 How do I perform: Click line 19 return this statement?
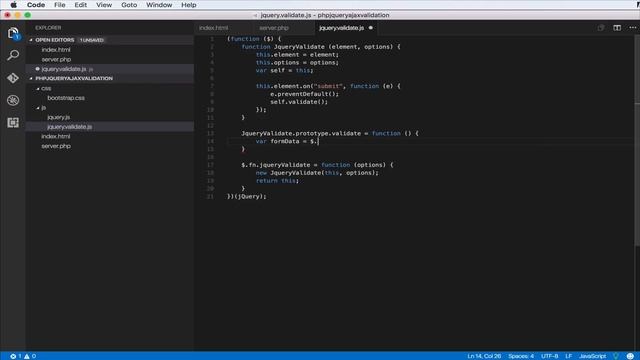click(x=277, y=180)
